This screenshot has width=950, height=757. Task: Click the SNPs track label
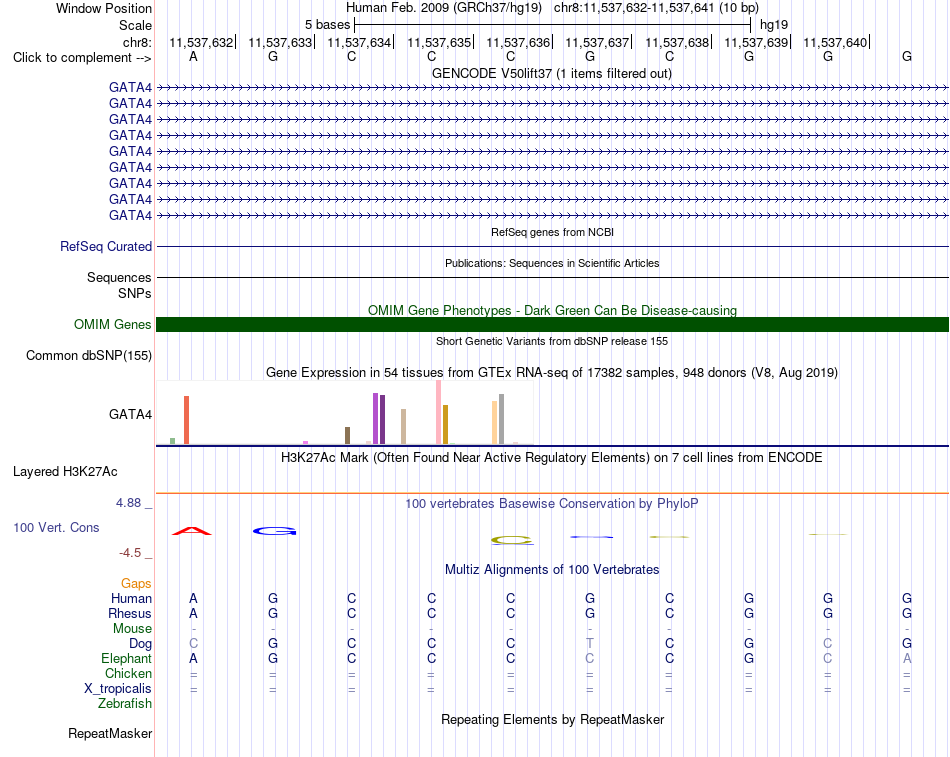pyautogui.click(x=135, y=293)
